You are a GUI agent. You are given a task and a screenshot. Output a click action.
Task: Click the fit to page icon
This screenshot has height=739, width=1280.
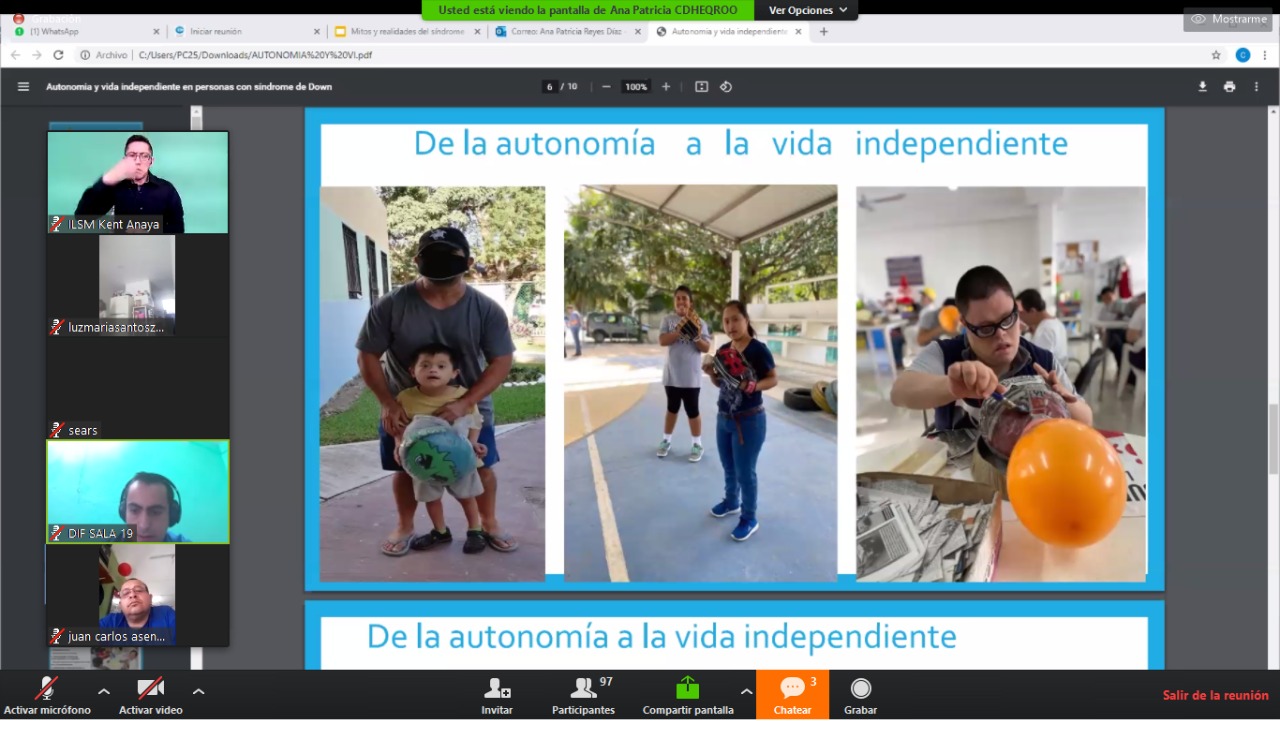pos(701,87)
